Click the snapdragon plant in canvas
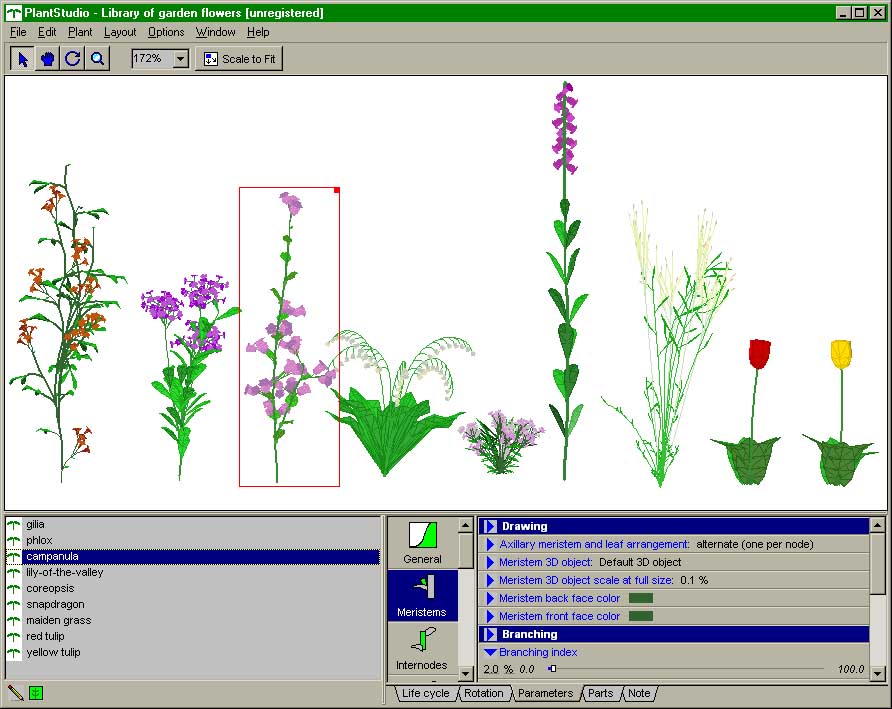This screenshot has width=892, height=709. 565,282
